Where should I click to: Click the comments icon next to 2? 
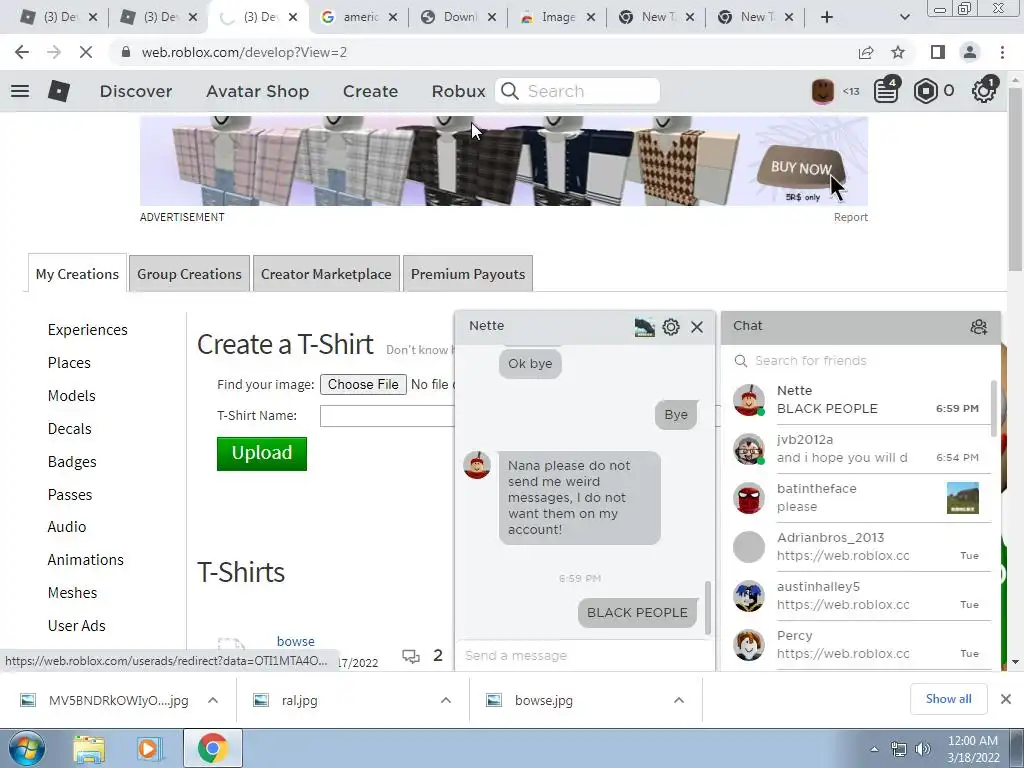pos(411,656)
